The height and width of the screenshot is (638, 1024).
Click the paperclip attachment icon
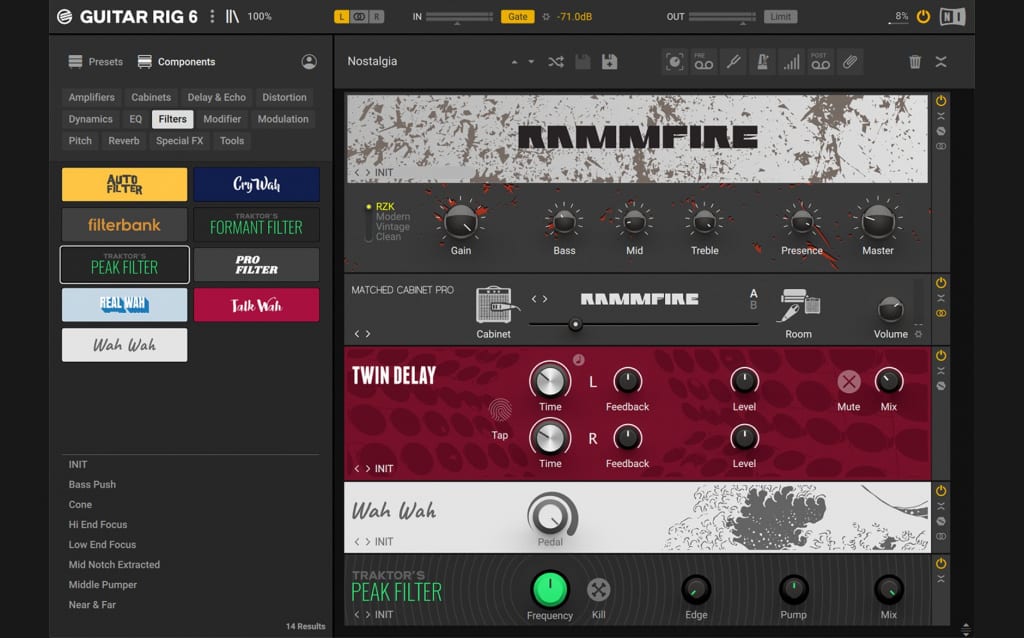coord(850,62)
